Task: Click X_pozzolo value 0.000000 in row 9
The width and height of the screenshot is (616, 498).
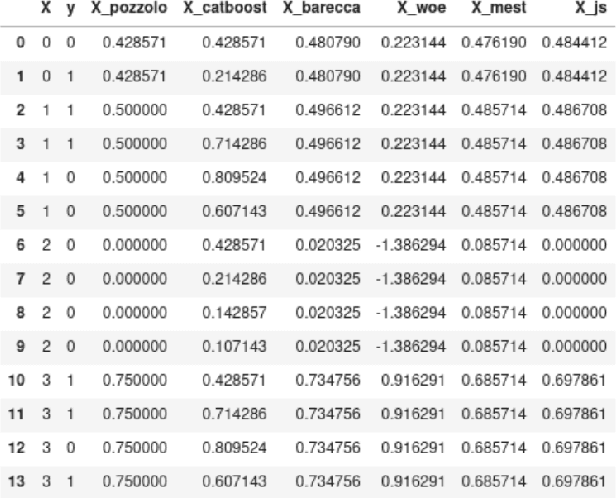Action: 135,346
